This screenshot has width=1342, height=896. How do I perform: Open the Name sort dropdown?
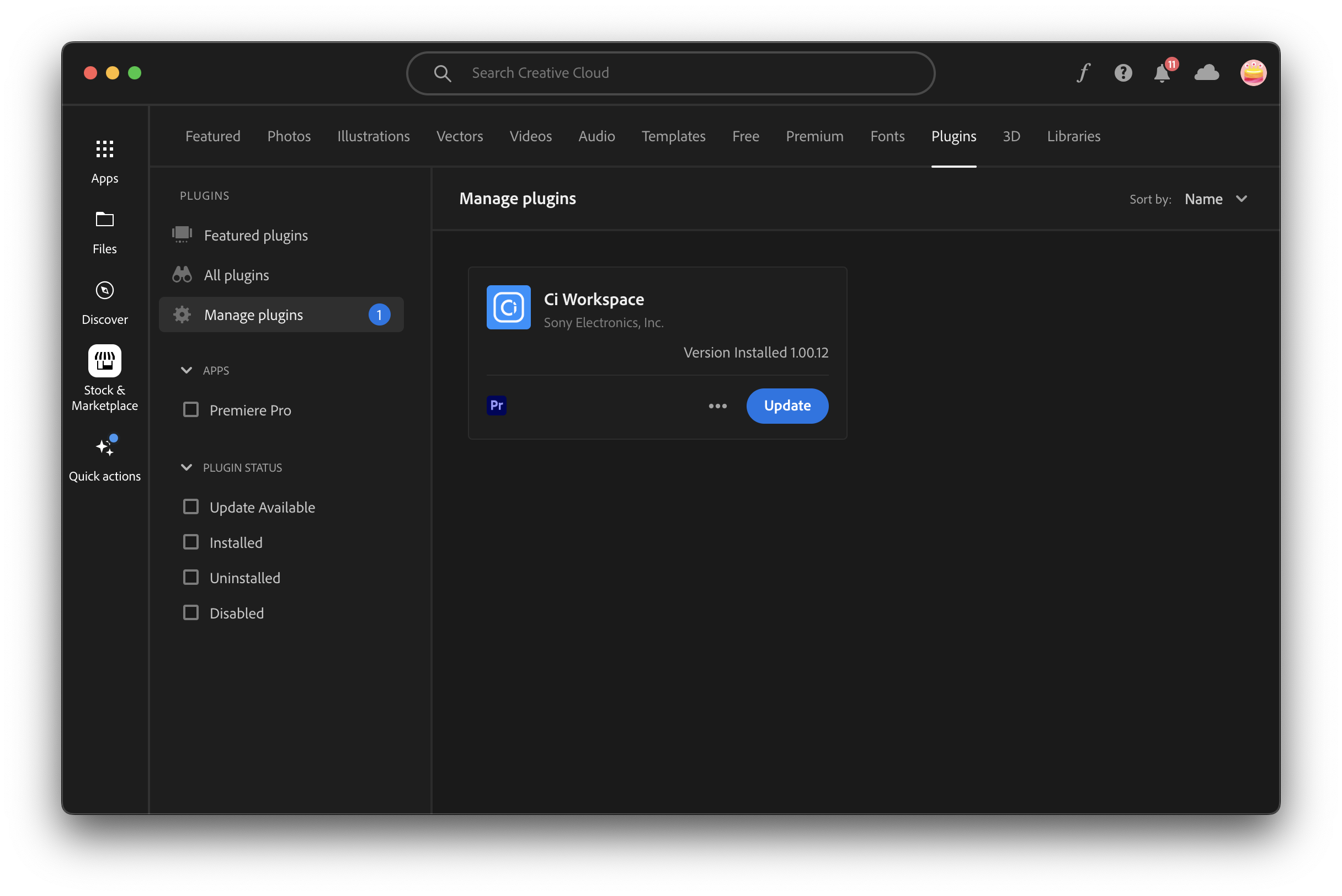1215,199
